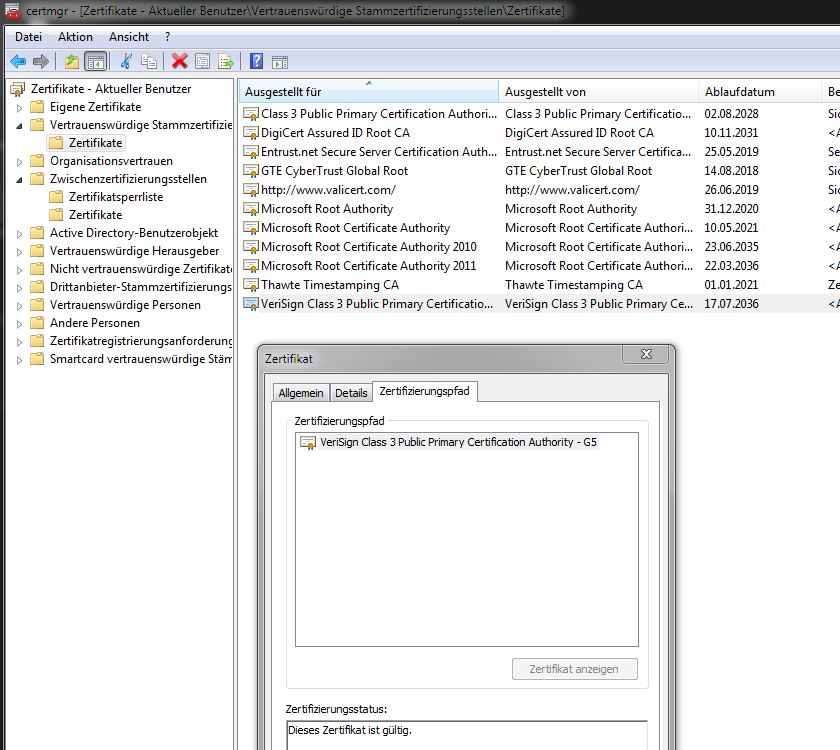Click folder icon of Zertifikatsperrliste
The height and width of the screenshot is (750, 840).
coord(56,197)
